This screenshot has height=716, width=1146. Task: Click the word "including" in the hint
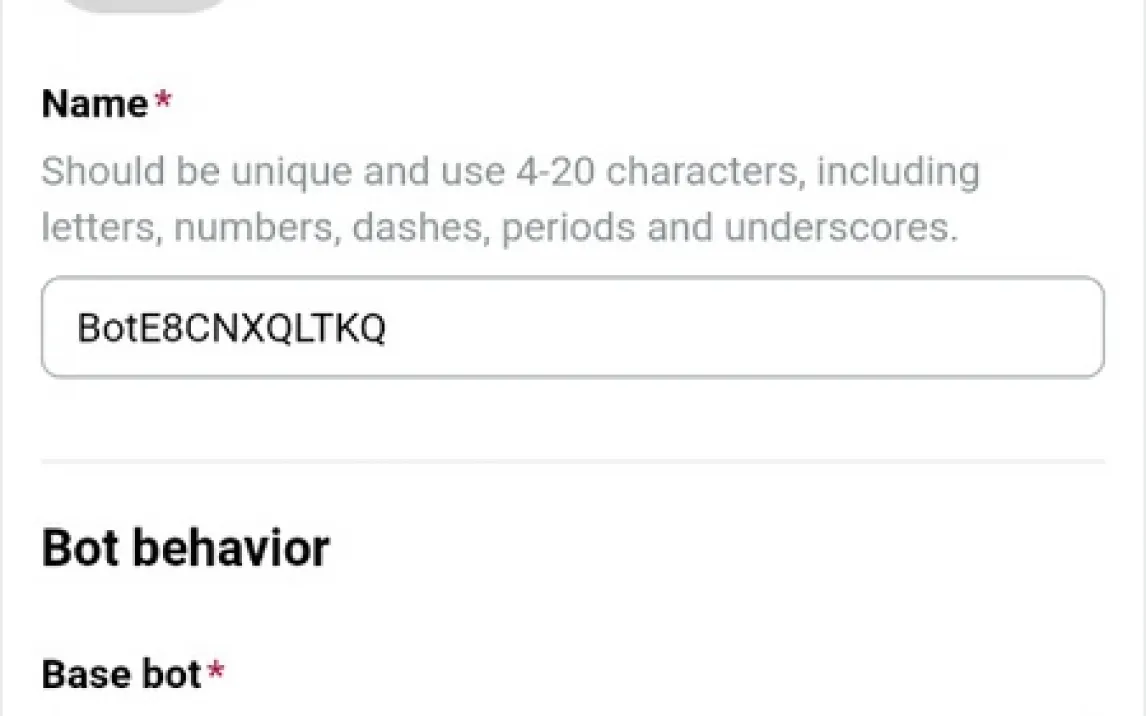(x=898, y=172)
